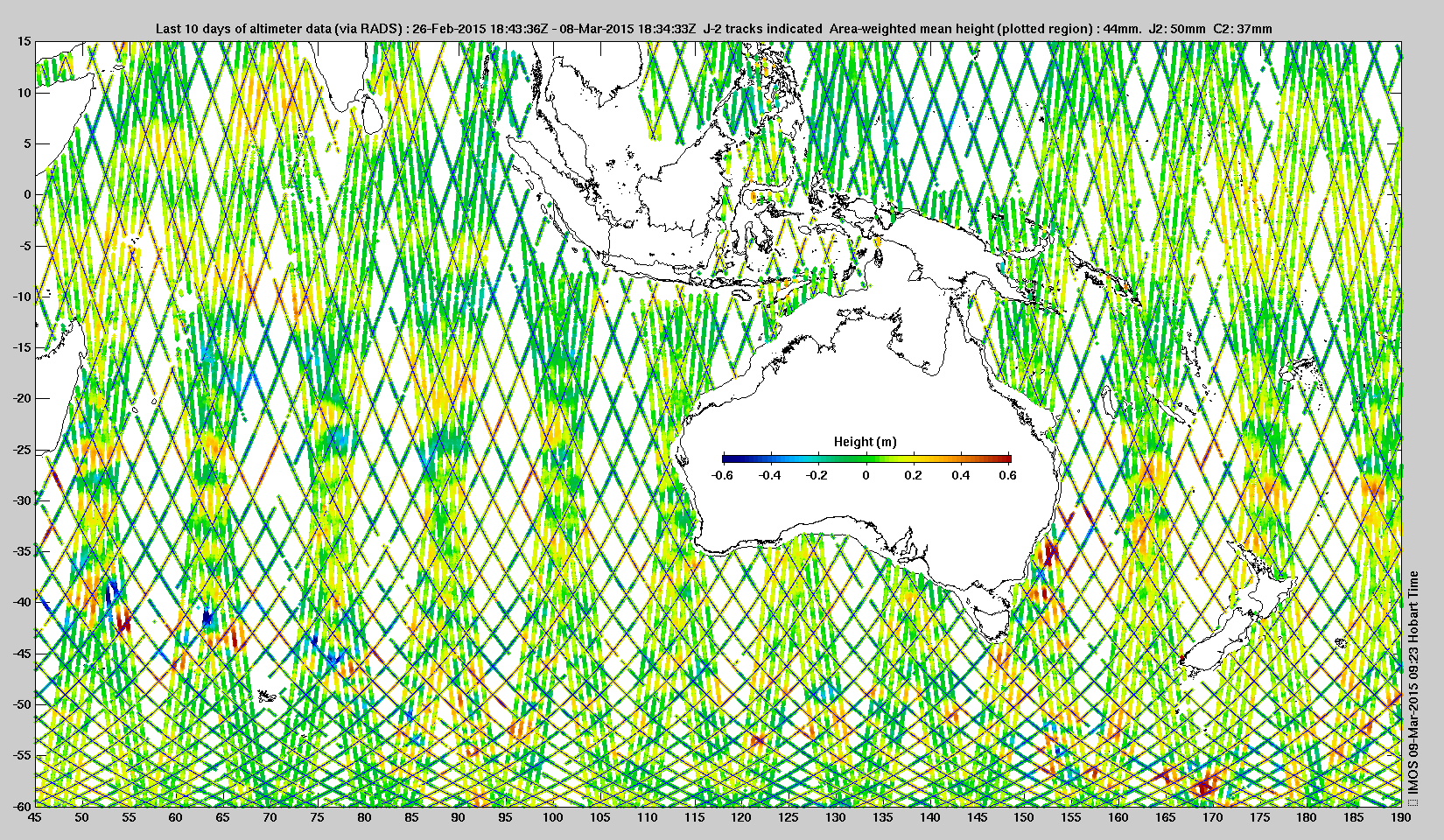The height and width of the screenshot is (840, 1444).
Task: Click the Height colorbar gradient strip
Action: 866,458
